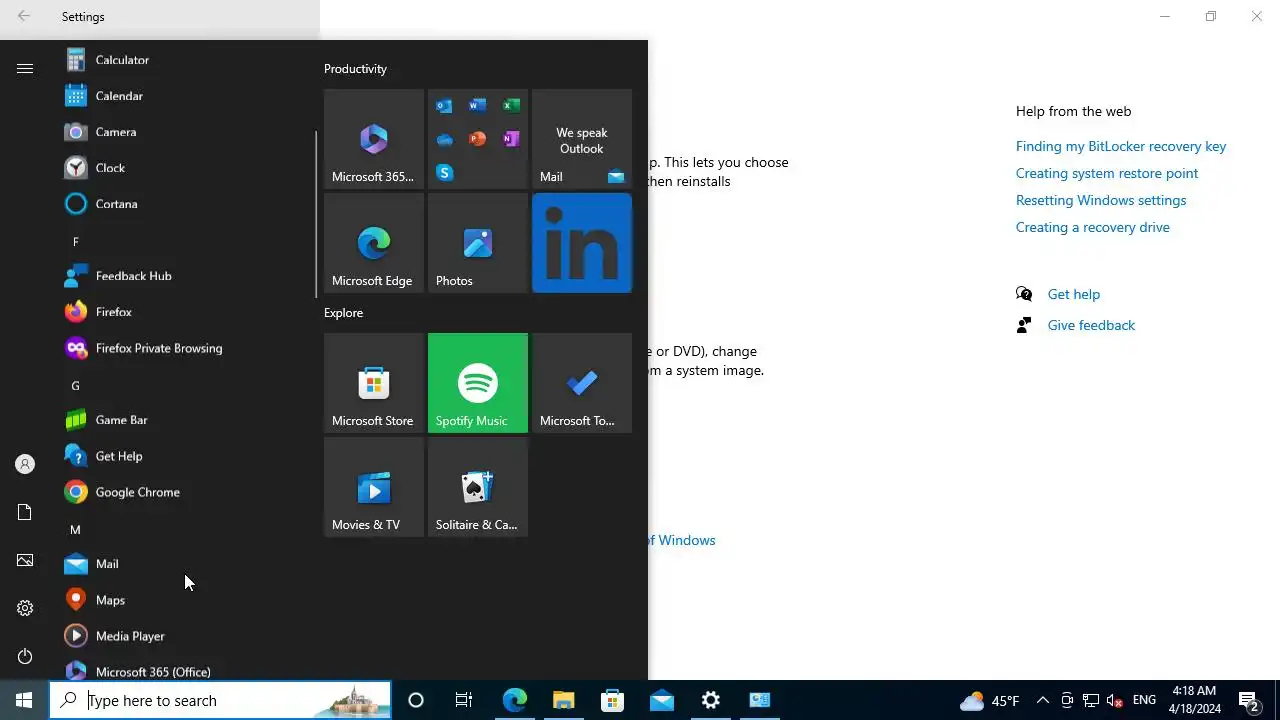Open Creating a recovery drive link
This screenshot has height=720, width=1280.
[1093, 227]
